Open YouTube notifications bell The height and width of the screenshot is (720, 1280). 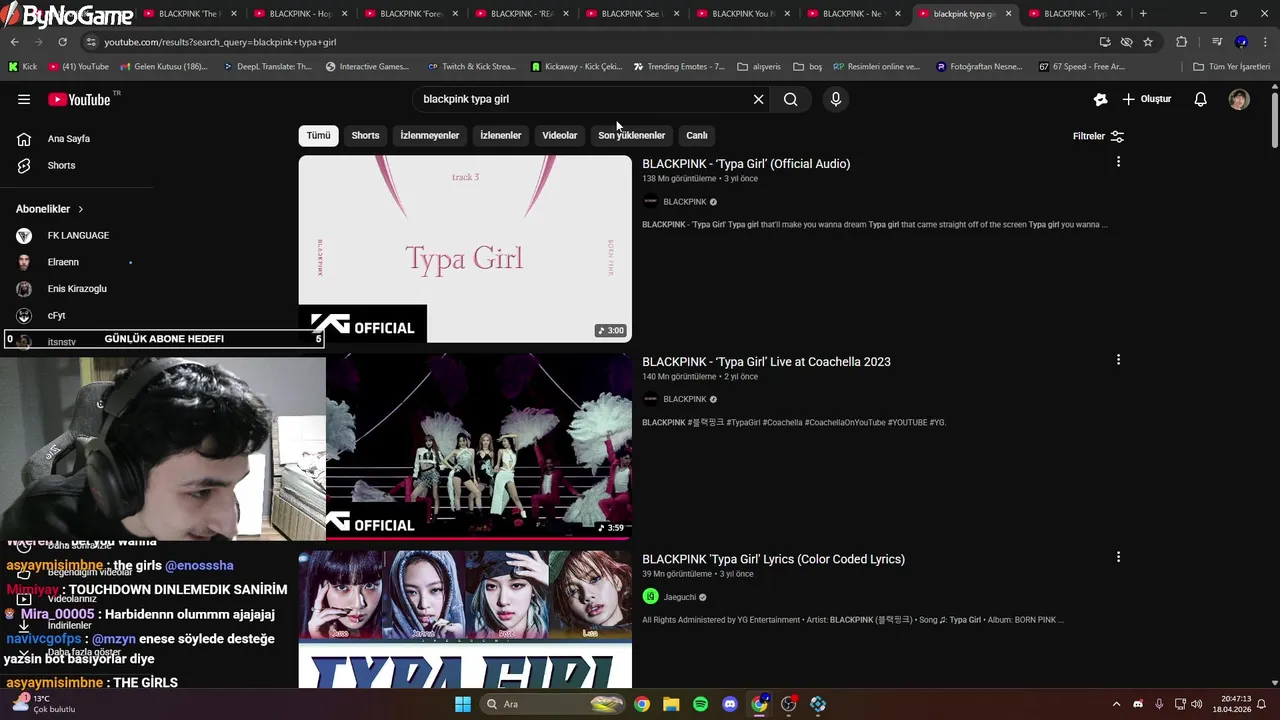1201,99
